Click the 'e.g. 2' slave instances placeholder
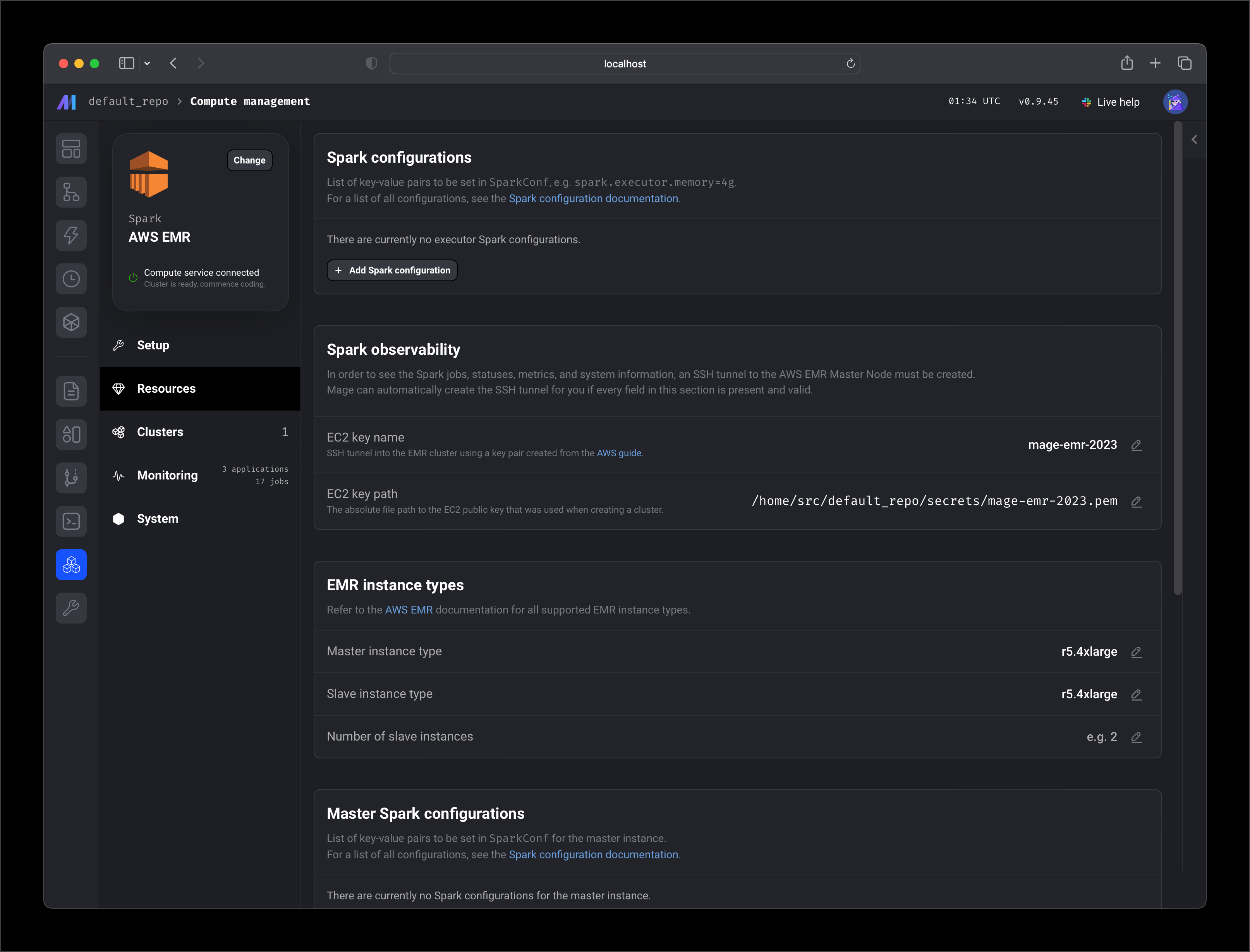1250x952 pixels. click(x=1102, y=737)
